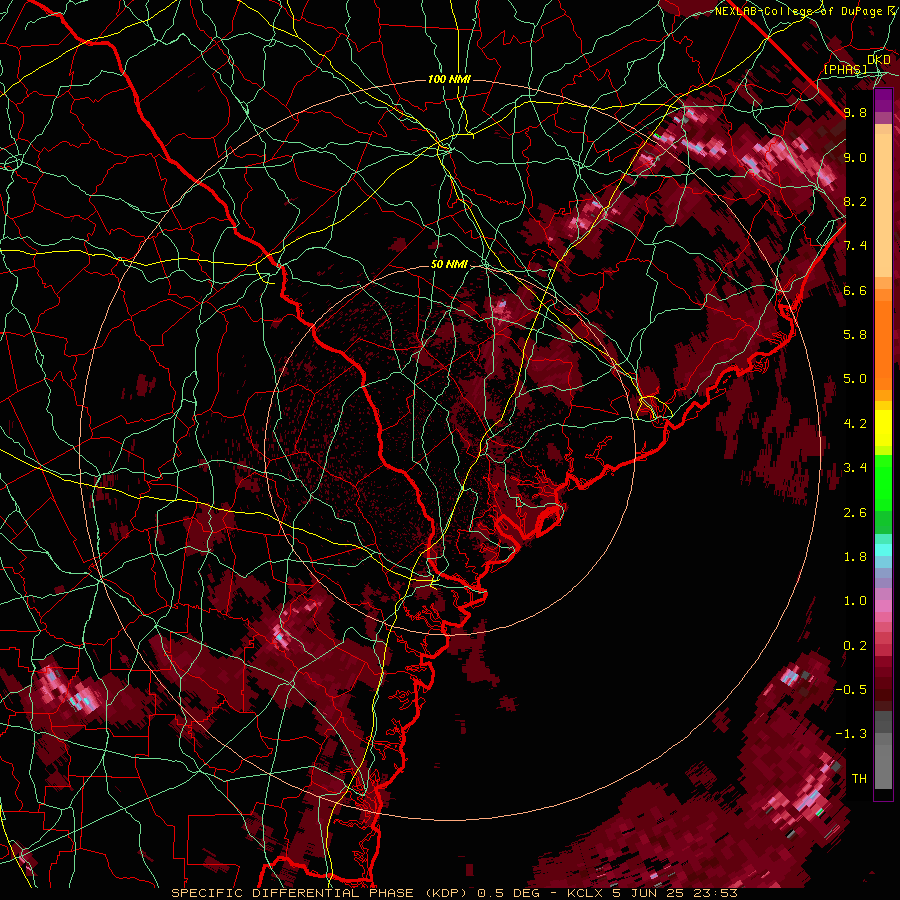Click the 1.8 legend value
900x900 pixels.
[855, 557]
